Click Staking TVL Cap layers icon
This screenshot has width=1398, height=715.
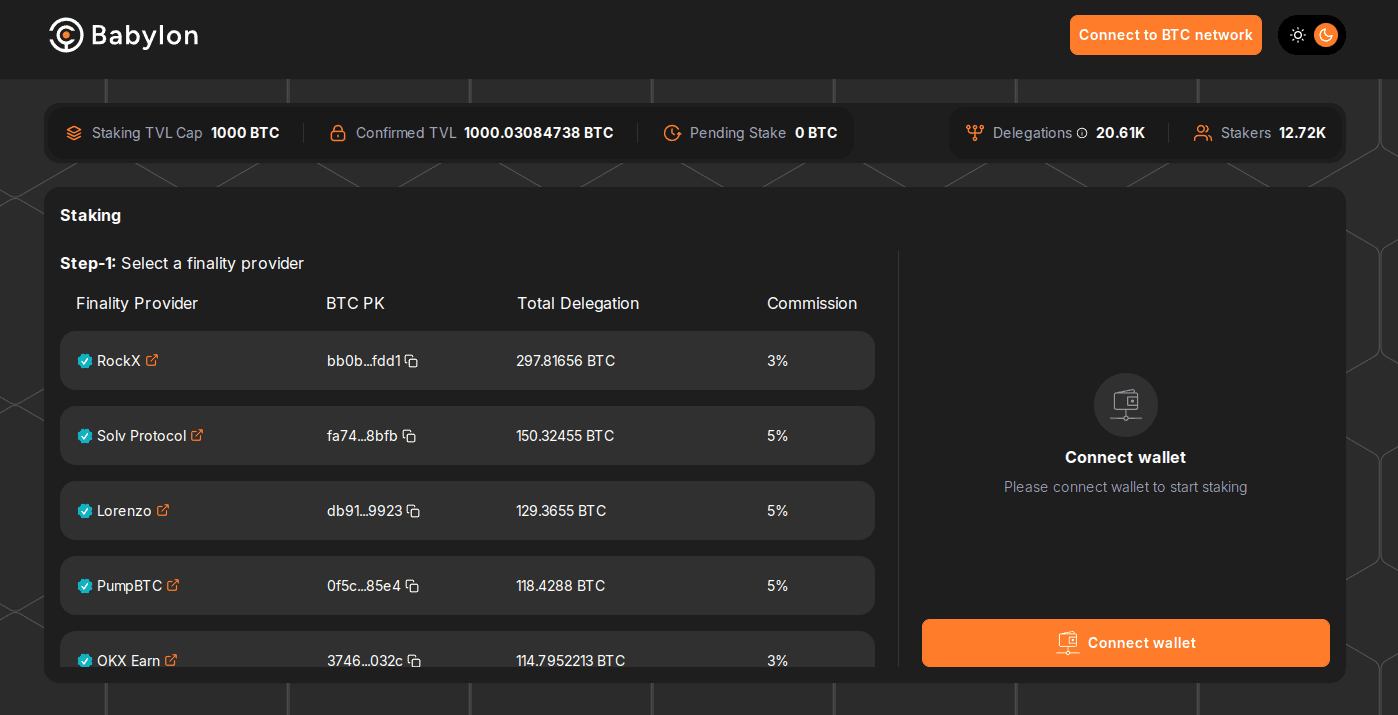tap(74, 133)
